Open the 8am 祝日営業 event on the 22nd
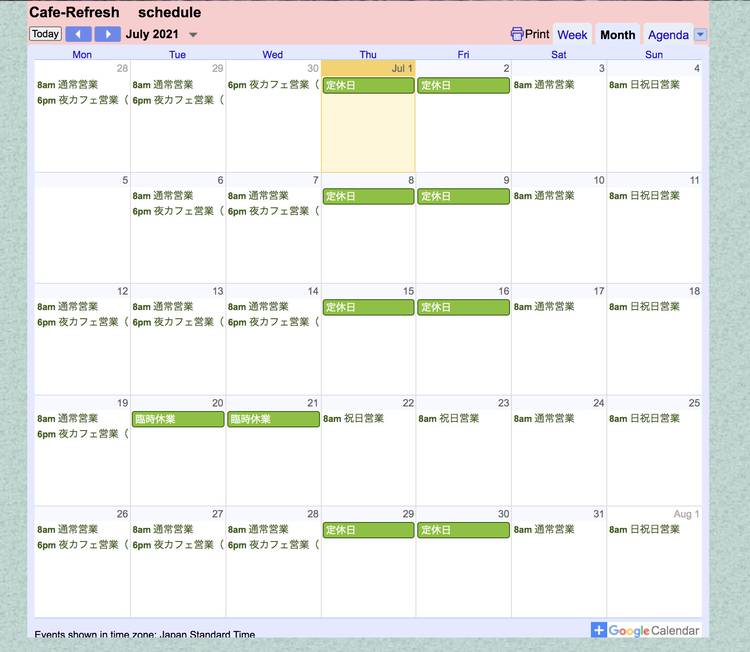The image size is (750, 652). coord(353,419)
